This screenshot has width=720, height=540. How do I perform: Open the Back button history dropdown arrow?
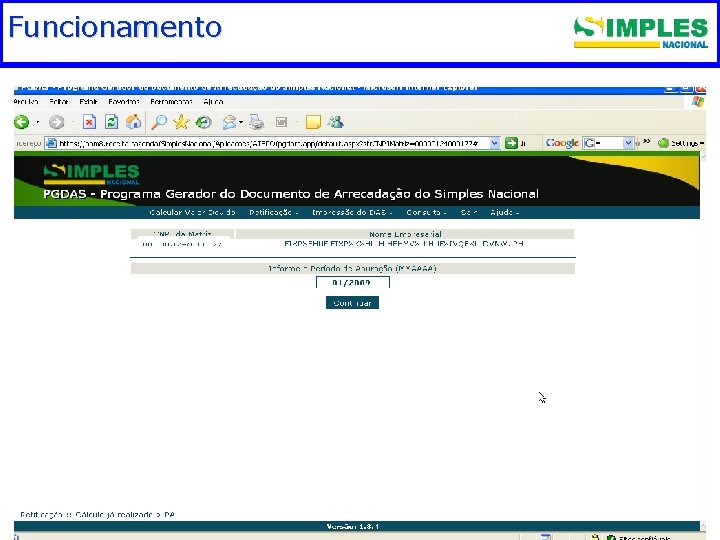(38, 122)
